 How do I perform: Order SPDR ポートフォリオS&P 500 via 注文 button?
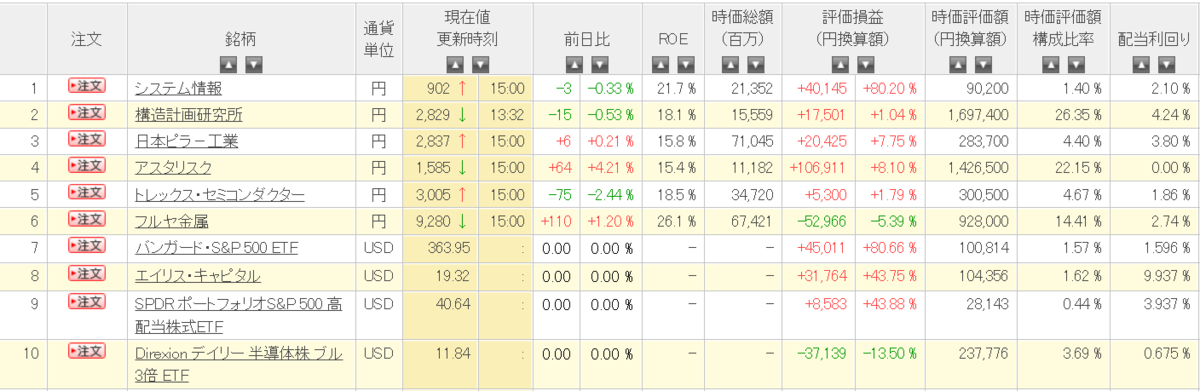click(86, 302)
